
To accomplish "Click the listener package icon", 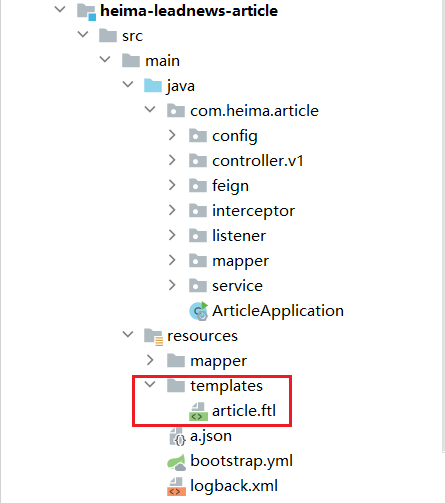I will tap(198, 236).
